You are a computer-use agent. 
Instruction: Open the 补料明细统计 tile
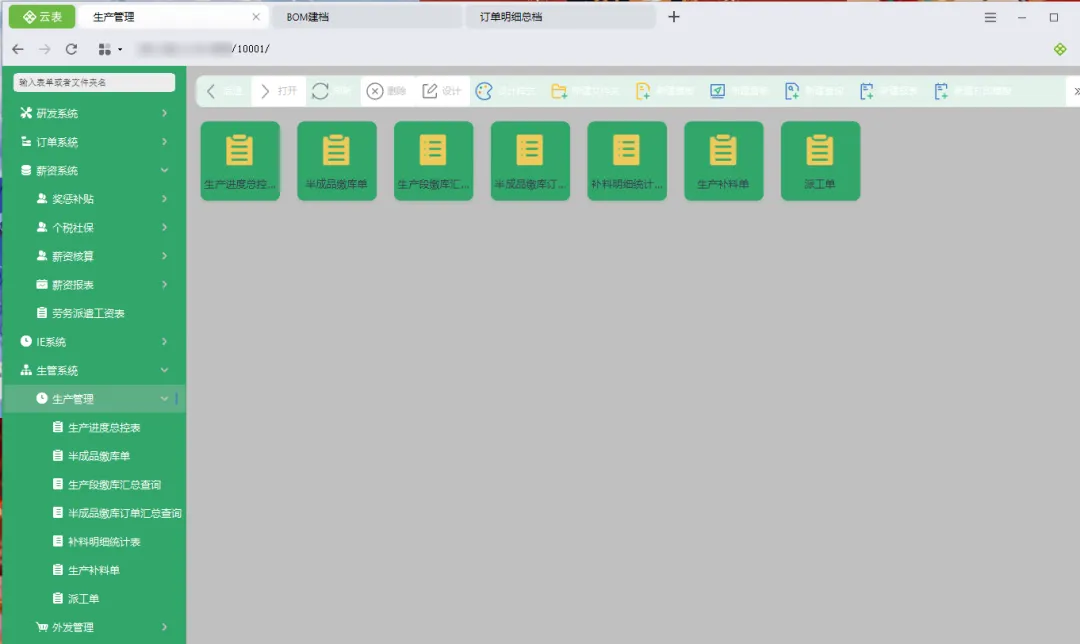(627, 161)
